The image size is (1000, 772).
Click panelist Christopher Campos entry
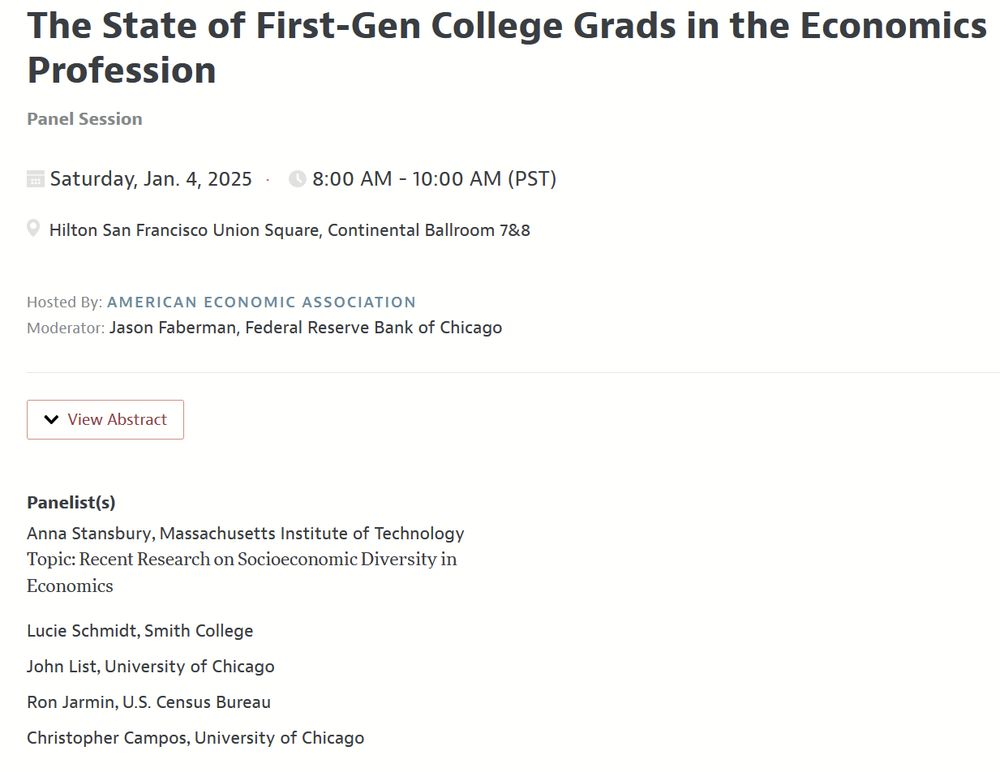196,738
